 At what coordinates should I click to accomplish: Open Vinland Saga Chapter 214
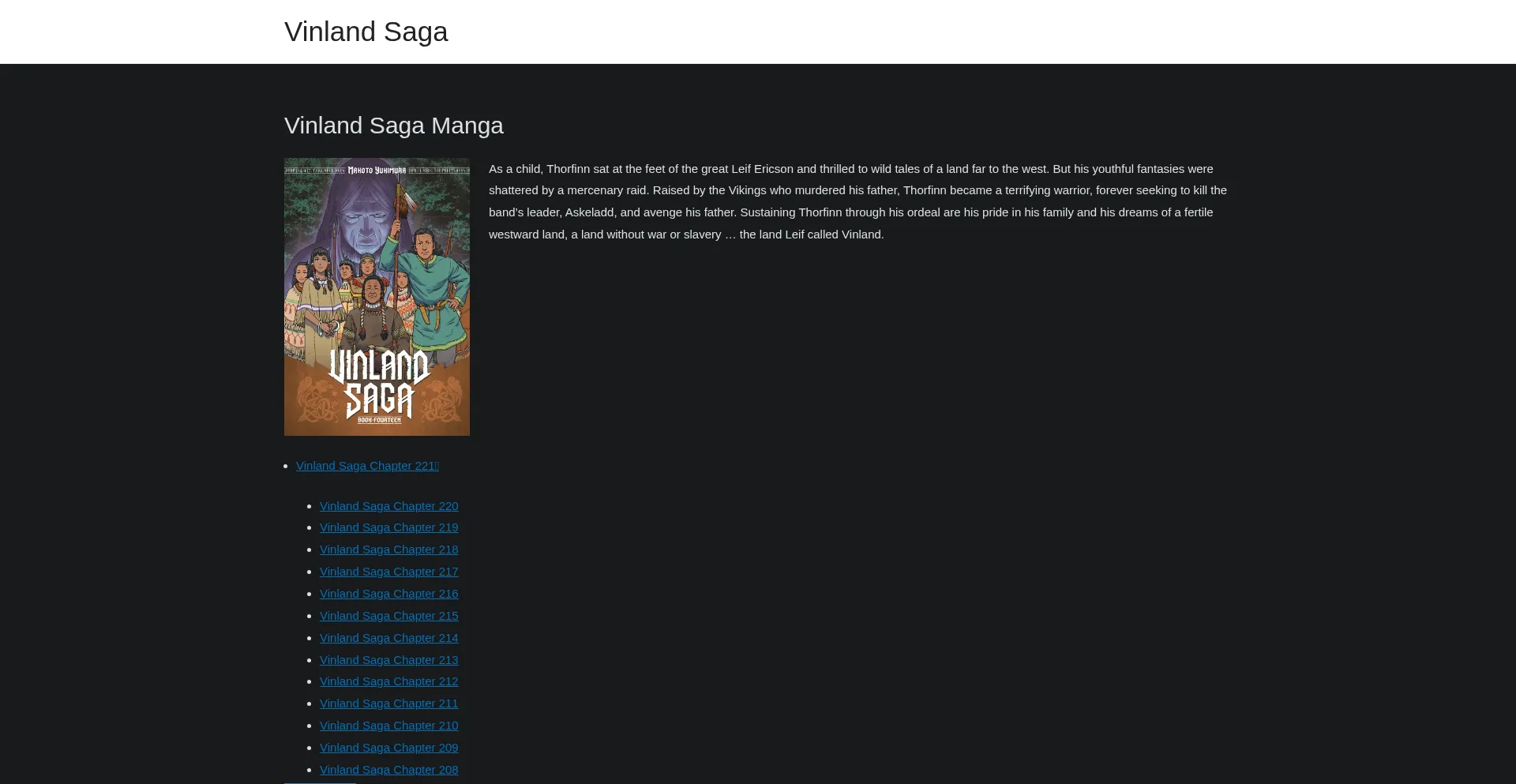click(x=388, y=637)
